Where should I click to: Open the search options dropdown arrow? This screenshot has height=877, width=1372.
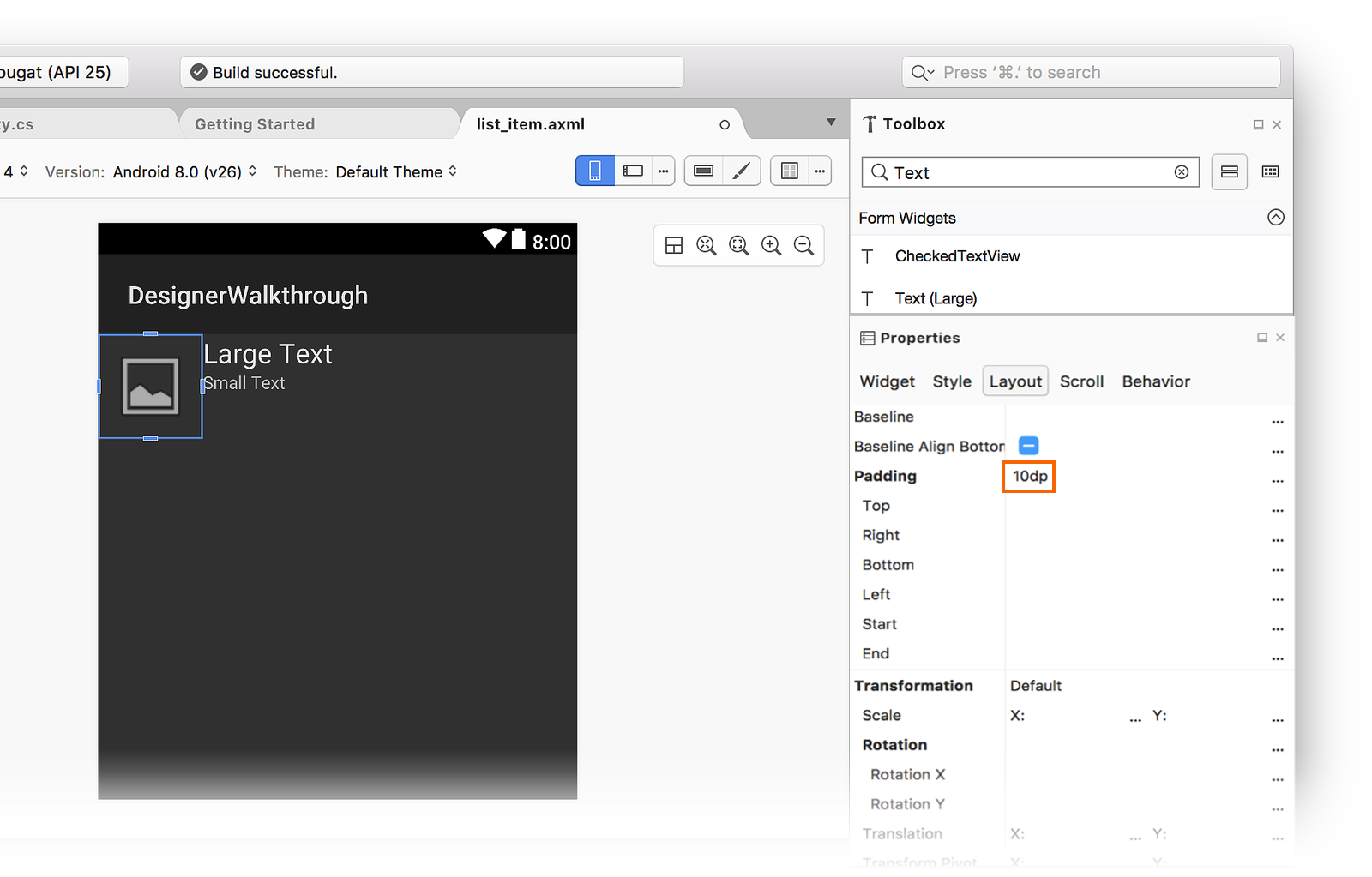click(930, 73)
